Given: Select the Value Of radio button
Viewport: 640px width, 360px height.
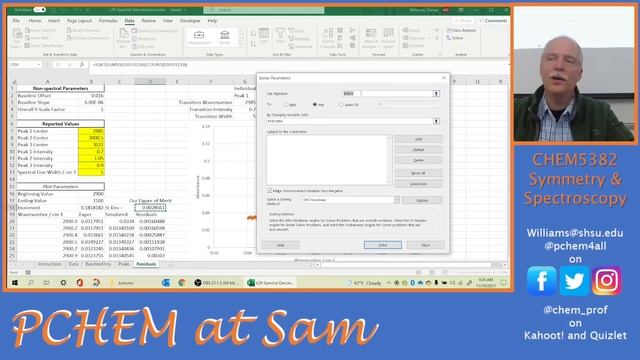Looking at the screenshot, I should (x=341, y=104).
